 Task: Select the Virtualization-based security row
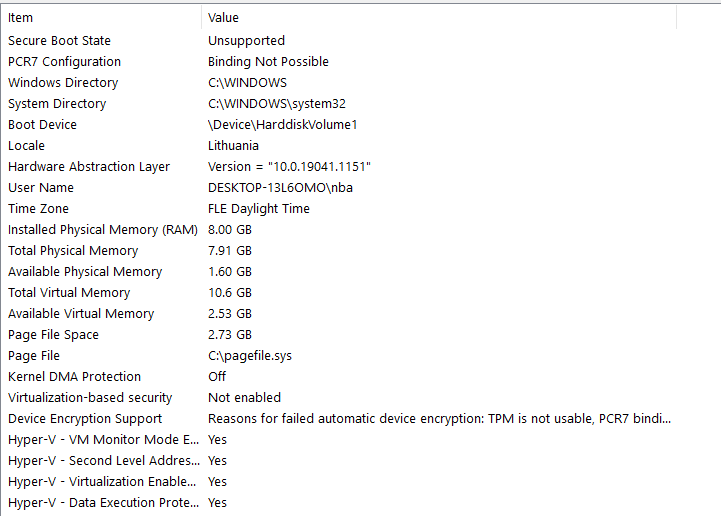[90, 398]
